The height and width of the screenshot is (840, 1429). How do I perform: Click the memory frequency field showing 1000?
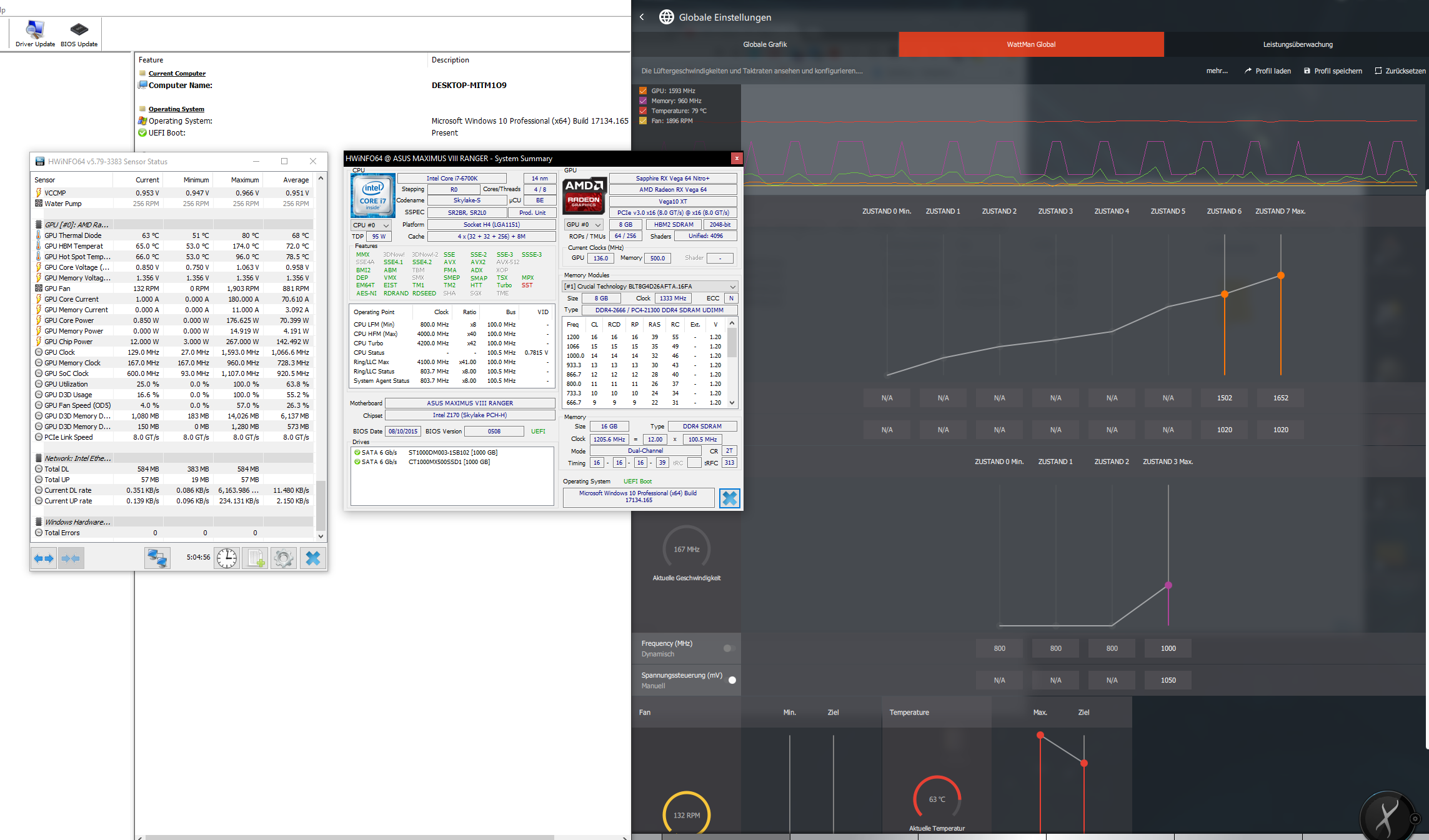coord(1168,648)
